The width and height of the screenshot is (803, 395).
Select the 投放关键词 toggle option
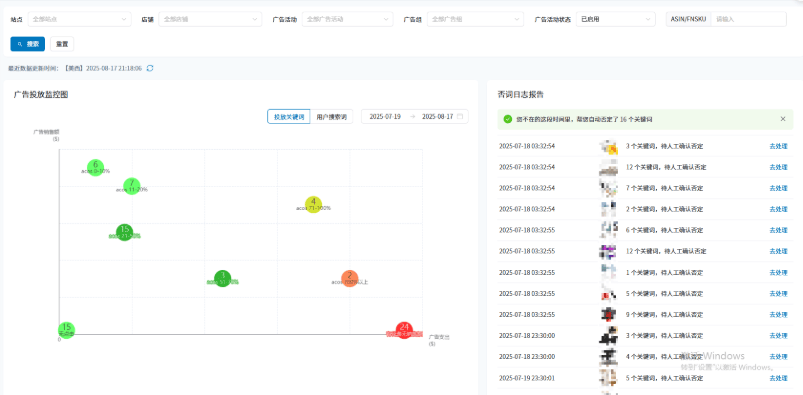pyautogui.click(x=289, y=117)
